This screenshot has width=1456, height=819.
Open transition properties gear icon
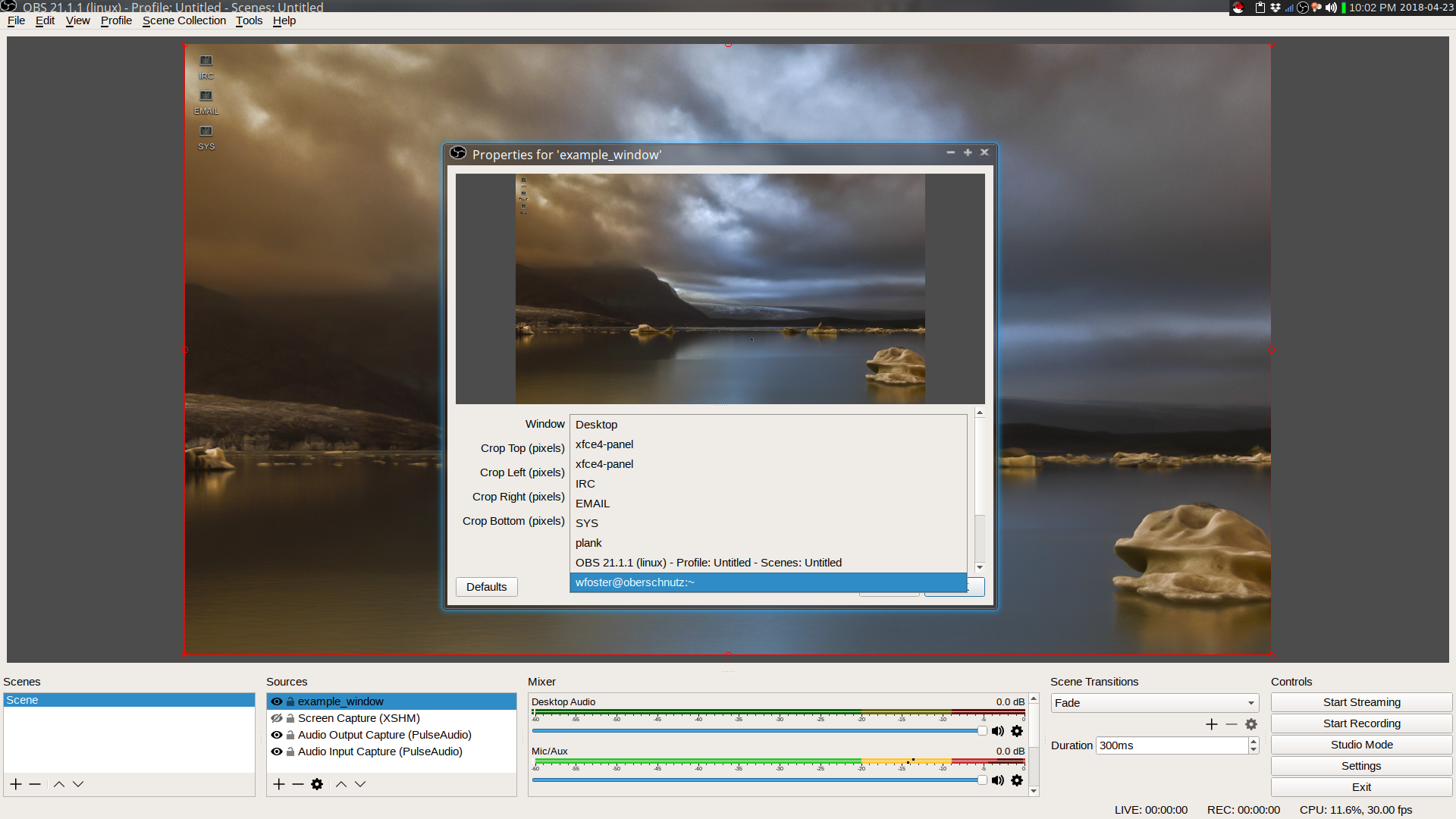tap(1251, 724)
